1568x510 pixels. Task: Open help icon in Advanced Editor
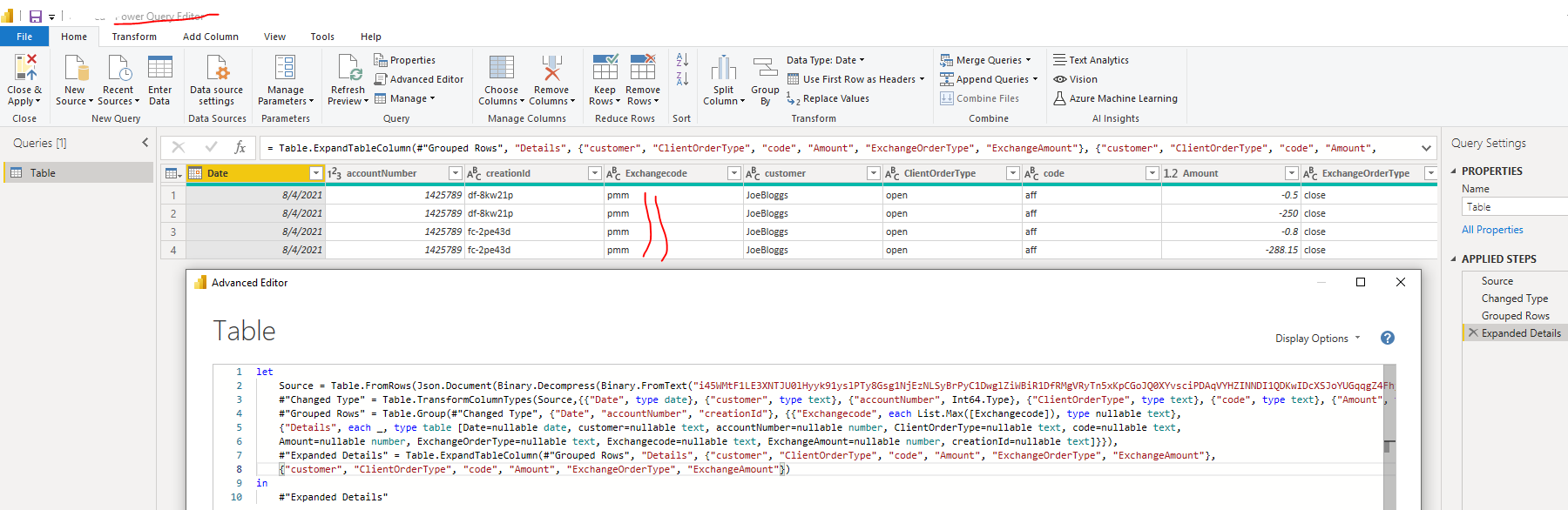click(1388, 338)
